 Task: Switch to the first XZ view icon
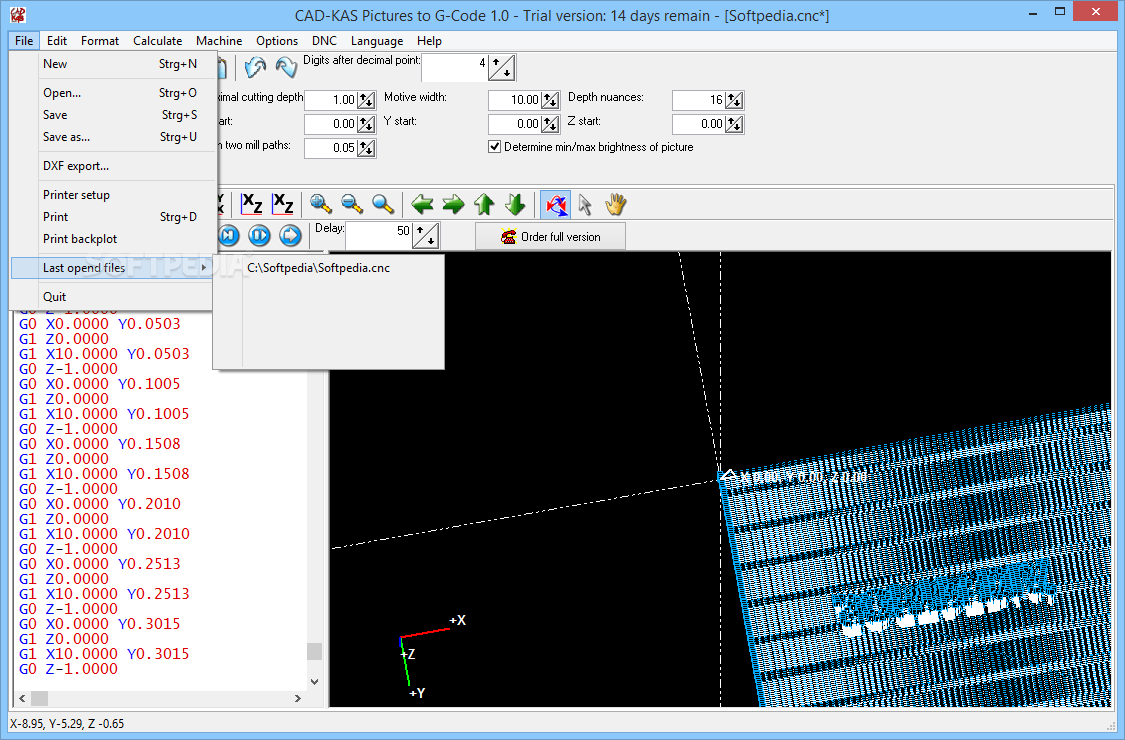252,204
